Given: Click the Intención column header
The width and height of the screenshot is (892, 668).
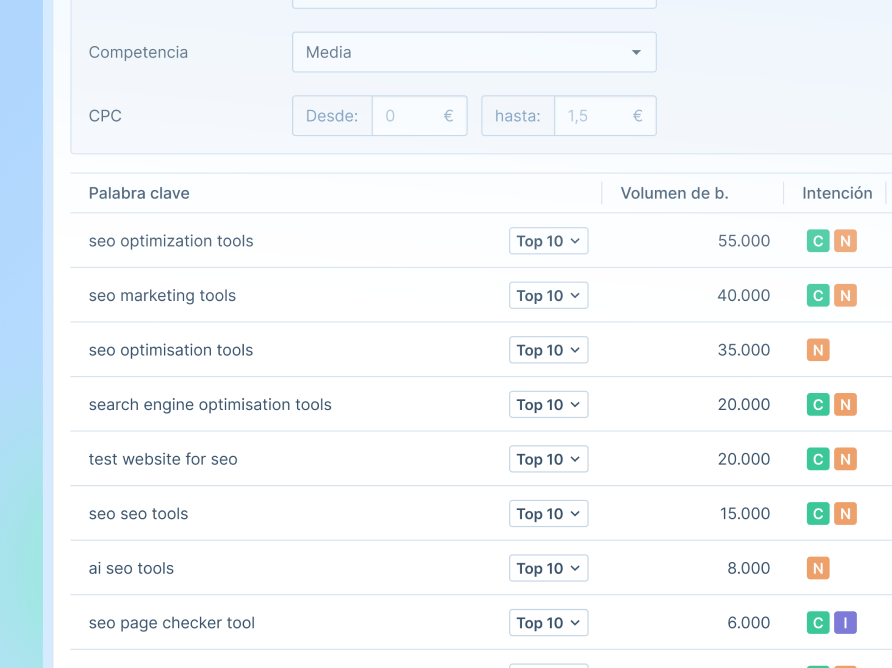Looking at the screenshot, I should point(837,193).
